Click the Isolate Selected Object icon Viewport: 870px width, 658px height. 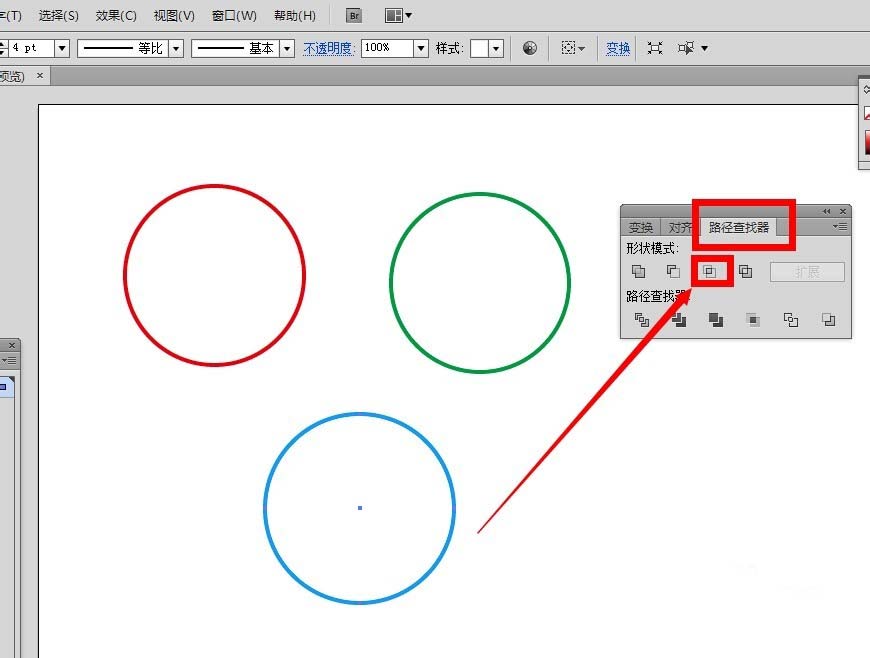coord(655,48)
